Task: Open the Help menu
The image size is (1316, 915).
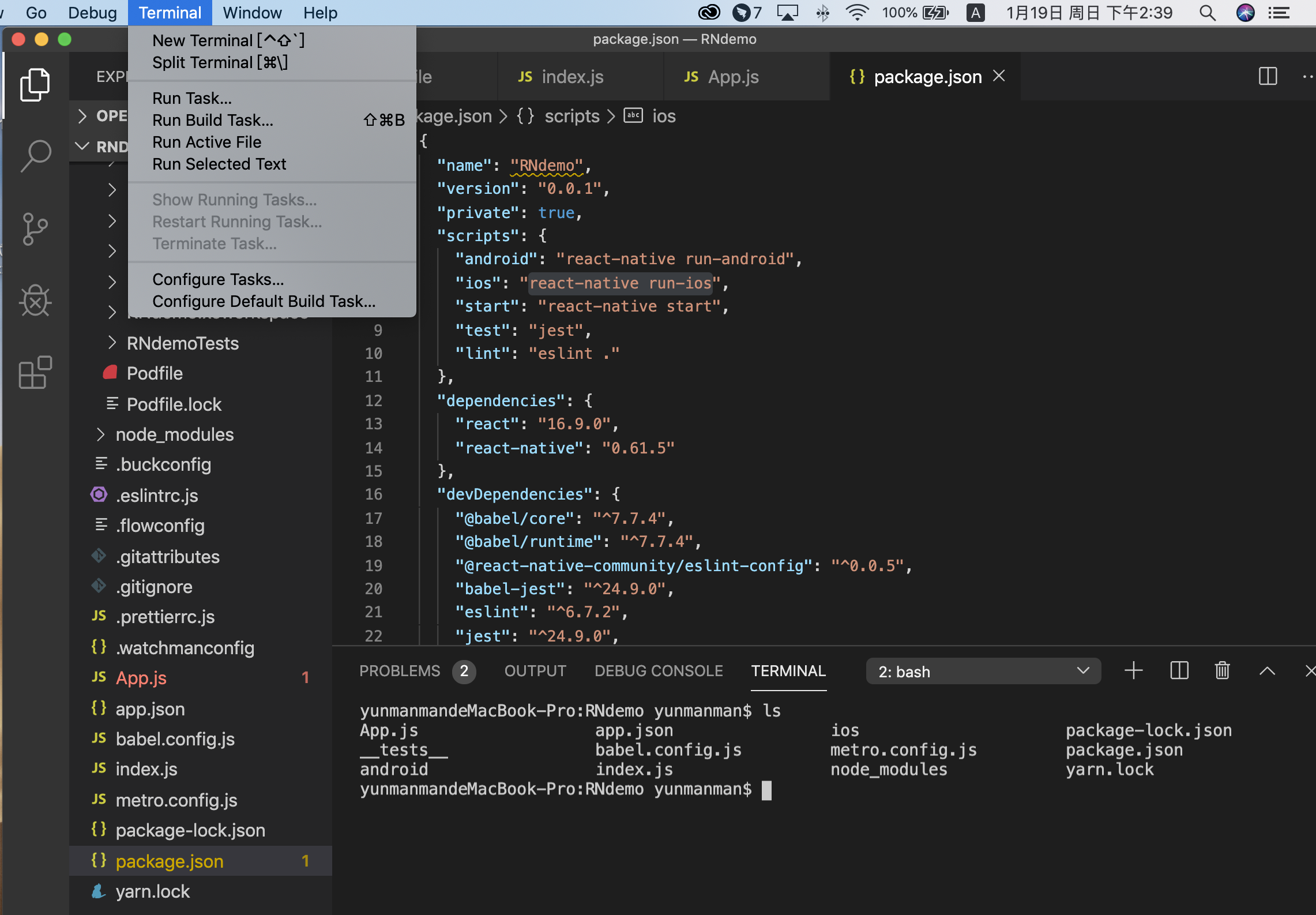Action: [x=320, y=13]
